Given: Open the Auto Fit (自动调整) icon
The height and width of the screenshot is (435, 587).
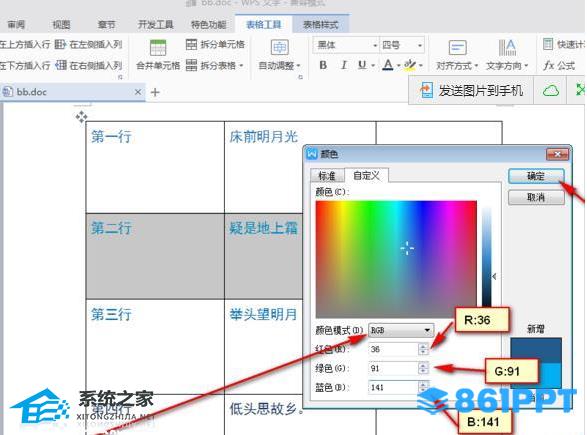Looking at the screenshot, I should 279,48.
